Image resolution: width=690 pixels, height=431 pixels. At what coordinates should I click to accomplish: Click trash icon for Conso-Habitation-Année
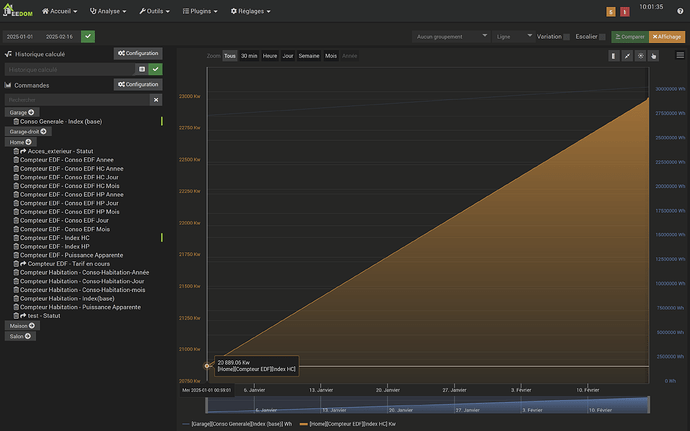point(16,273)
